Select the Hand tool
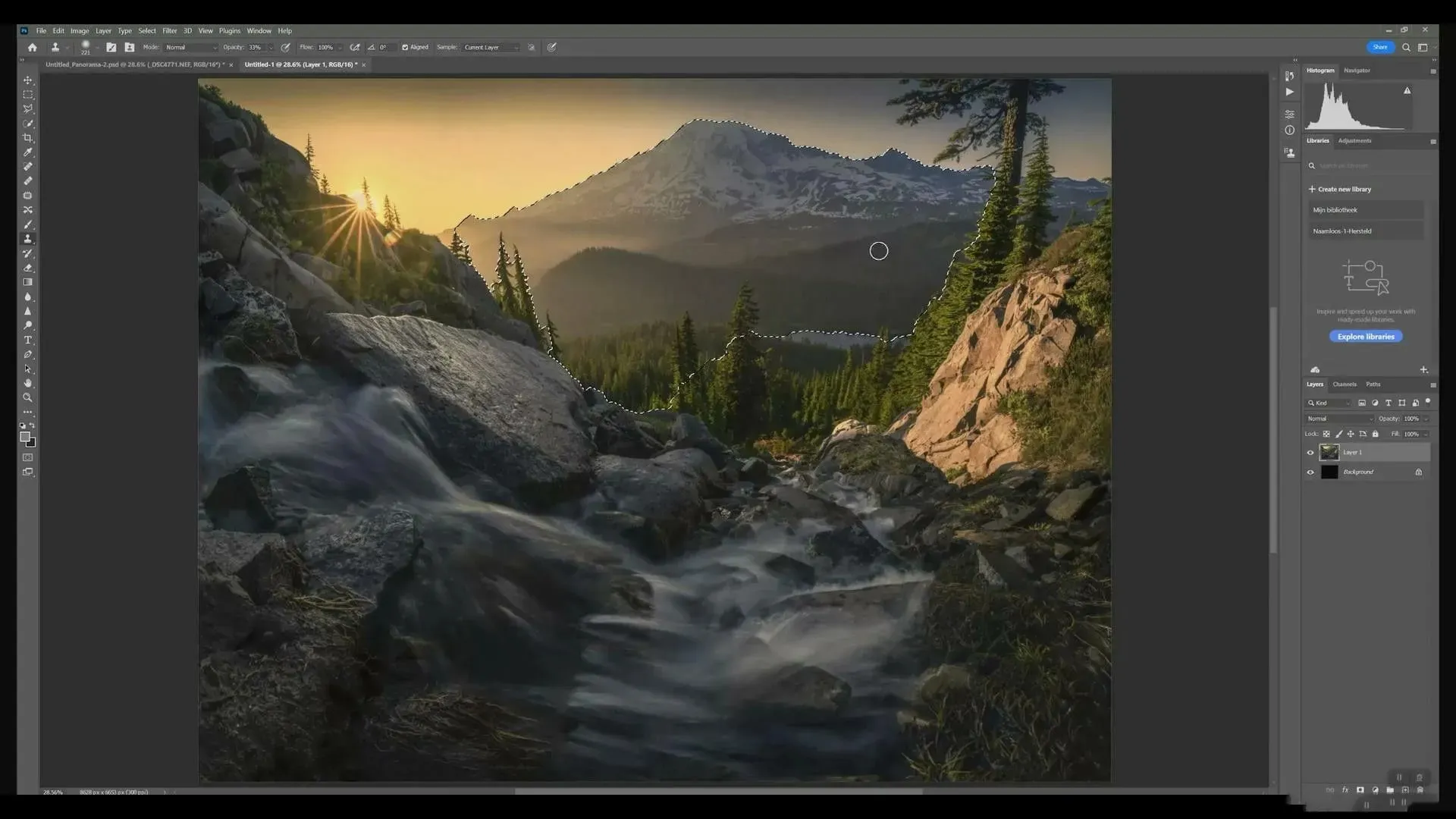Image resolution: width=1456 pixels, height=819 pixels. pos(28,384)
